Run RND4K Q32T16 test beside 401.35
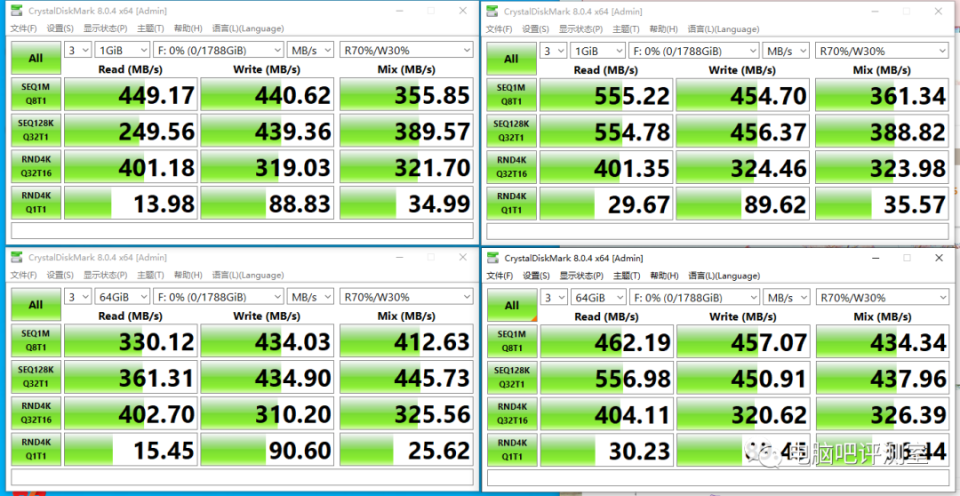This screenshot has height=496, width=960. tap(511, 167)
